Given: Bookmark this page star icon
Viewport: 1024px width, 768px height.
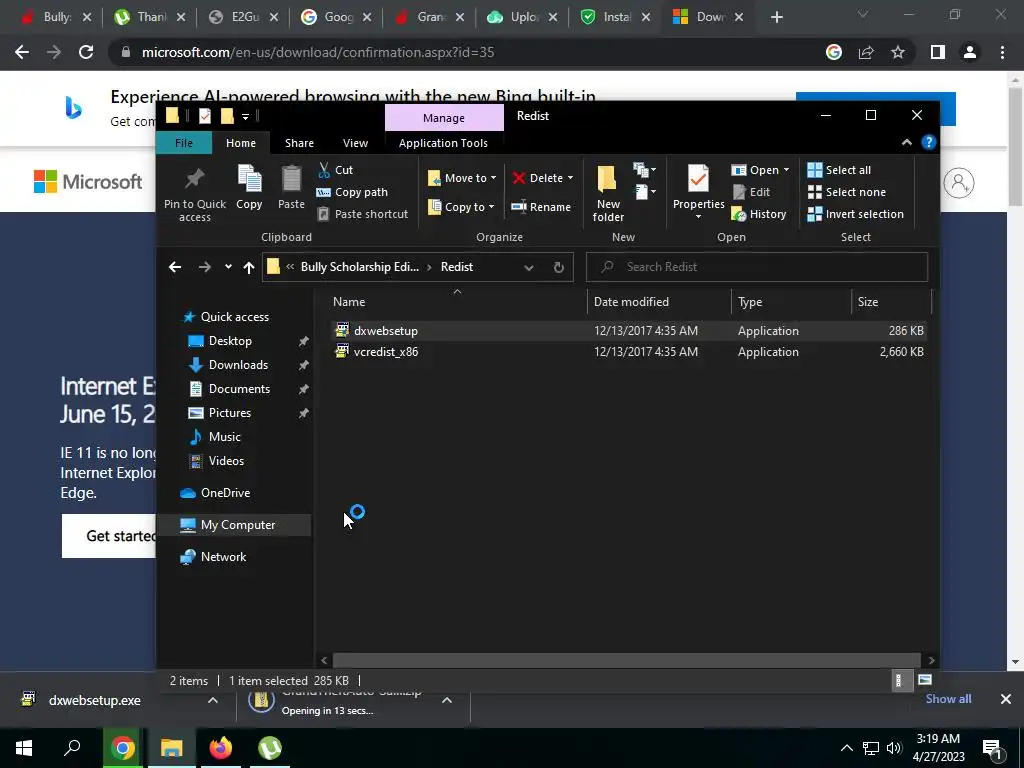Looking at the screenshot, I should 898,52.
